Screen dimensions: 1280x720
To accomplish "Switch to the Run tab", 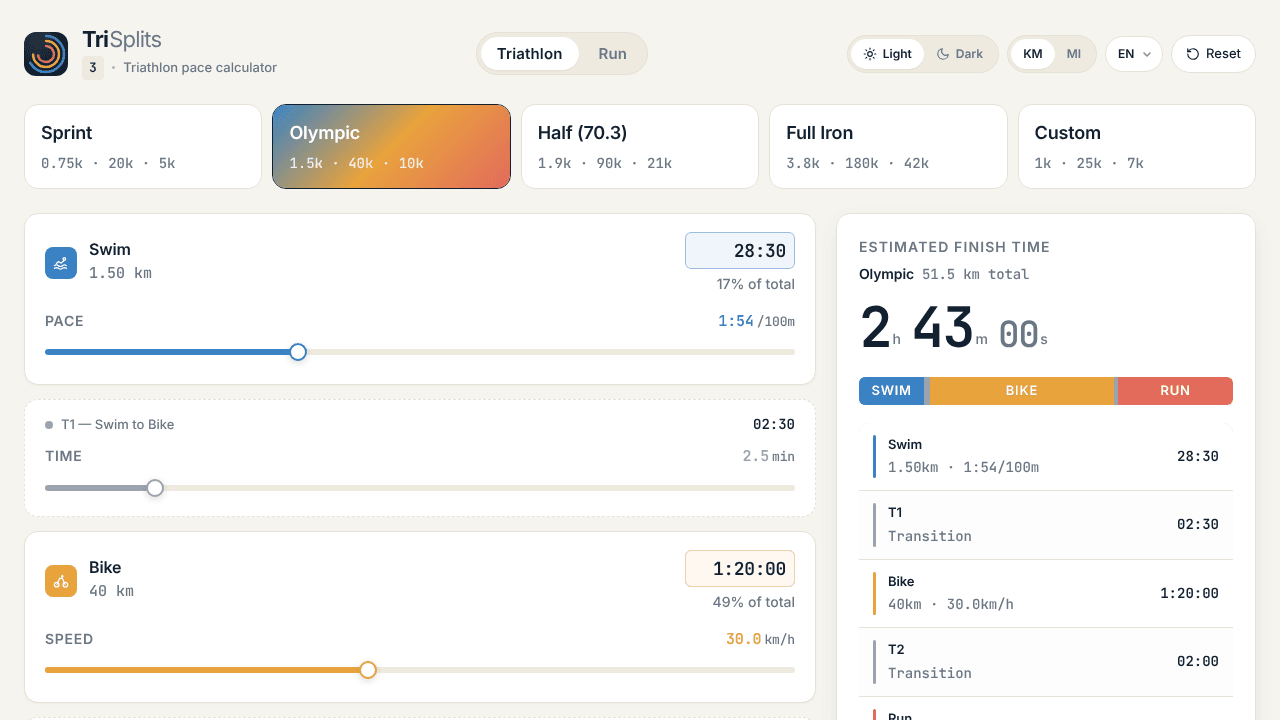I will (x=613, y=54).
